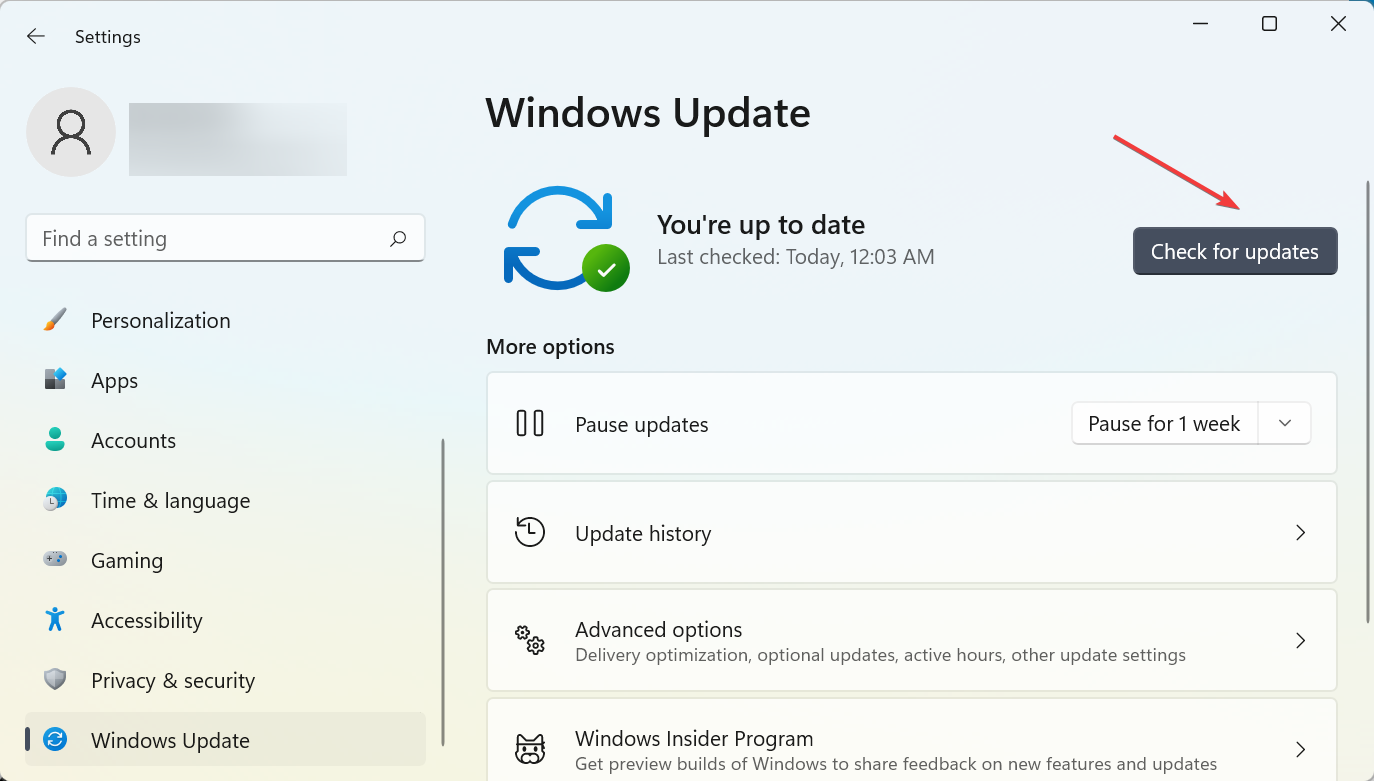Click "Get preview builds of Windows" description

click(x=896, y=764)
